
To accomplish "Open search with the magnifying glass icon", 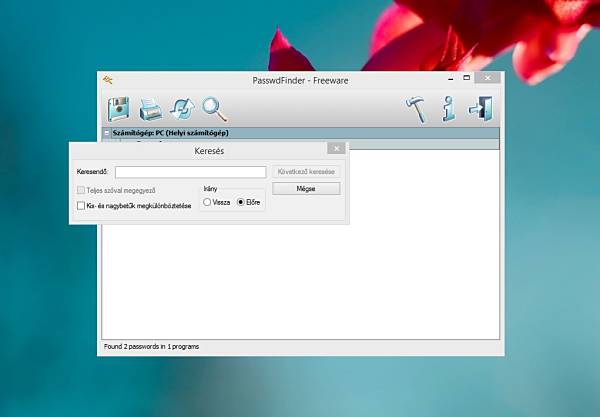I will (215, 109).
